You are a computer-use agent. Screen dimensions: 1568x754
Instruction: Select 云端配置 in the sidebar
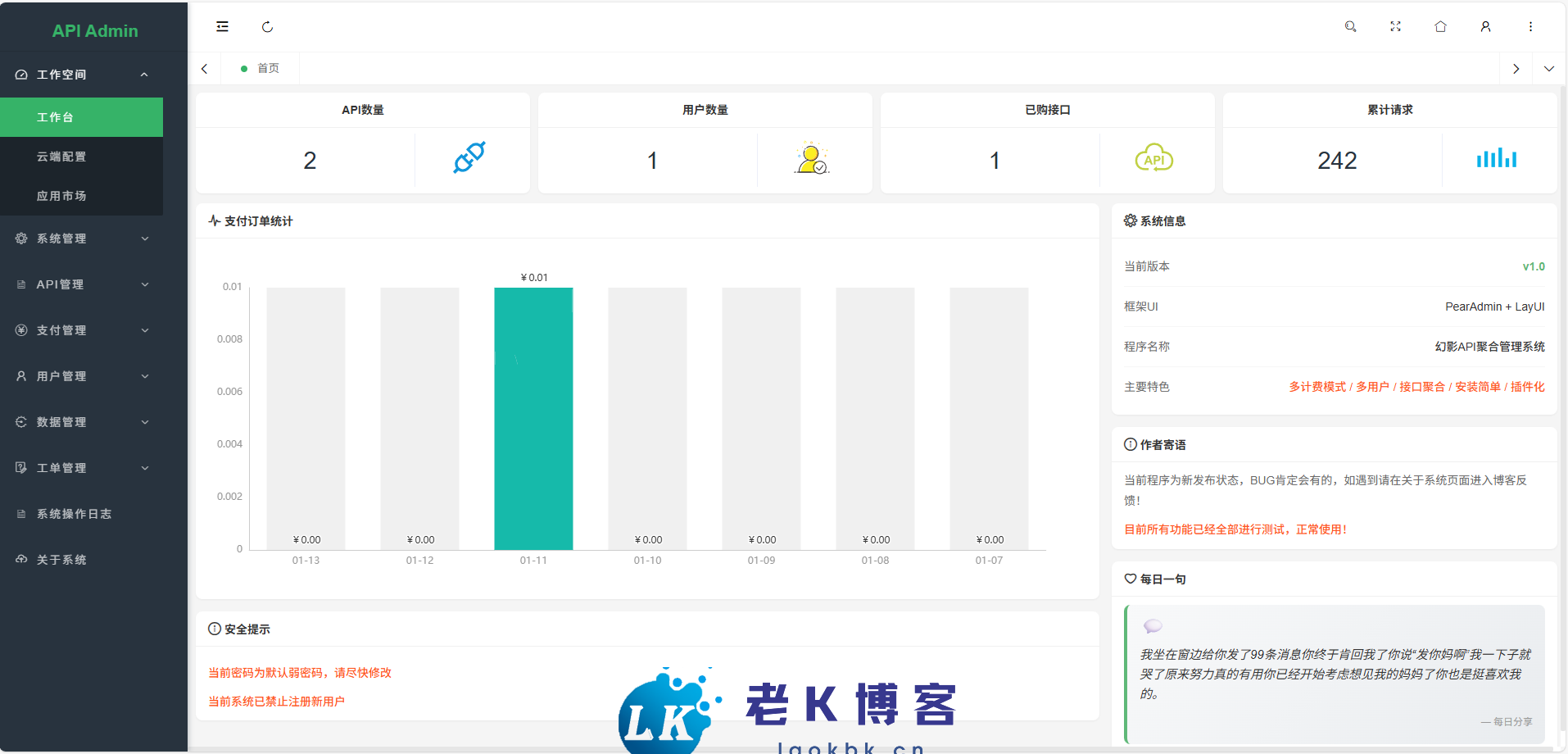pyautogui.click(x=61, y=157)
